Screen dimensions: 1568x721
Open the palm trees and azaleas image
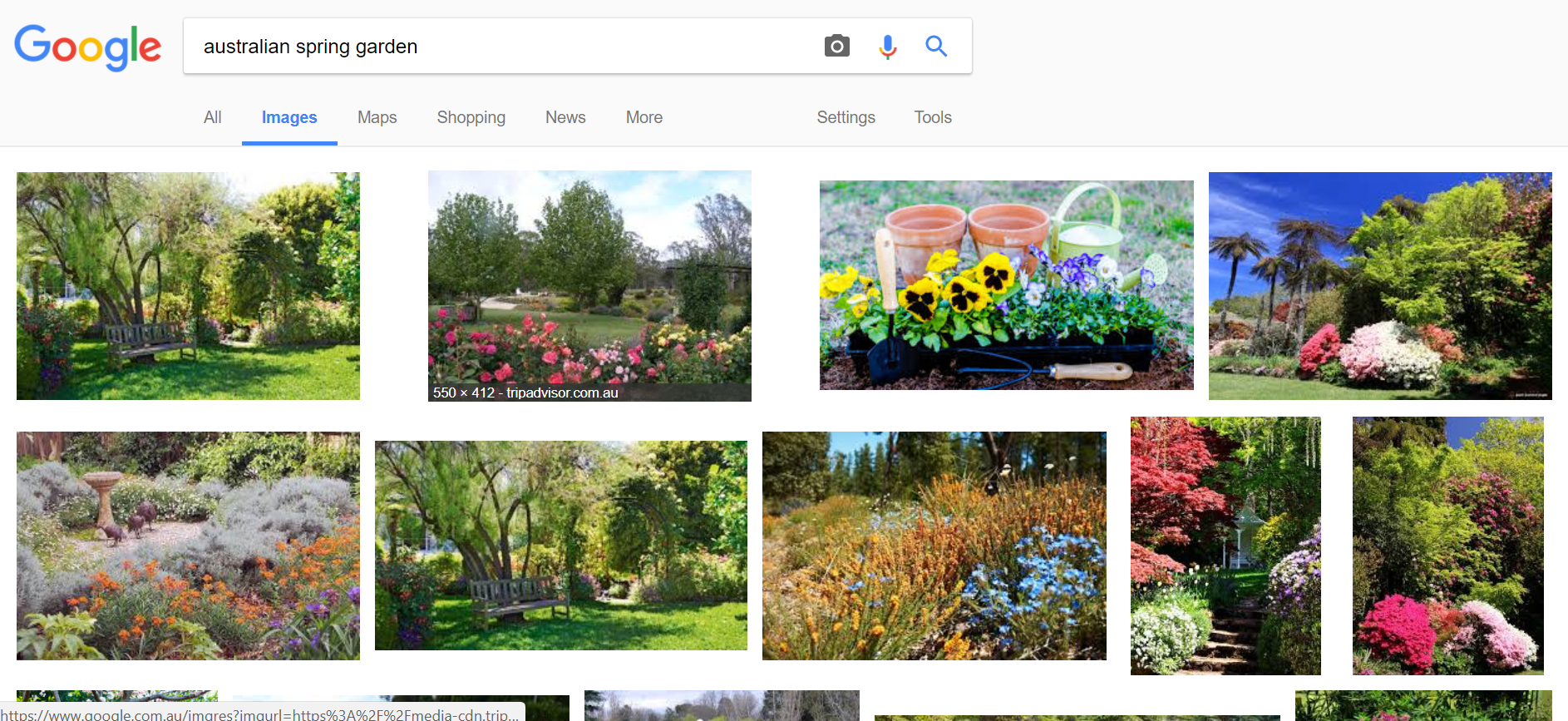[x=1379, y=285]
